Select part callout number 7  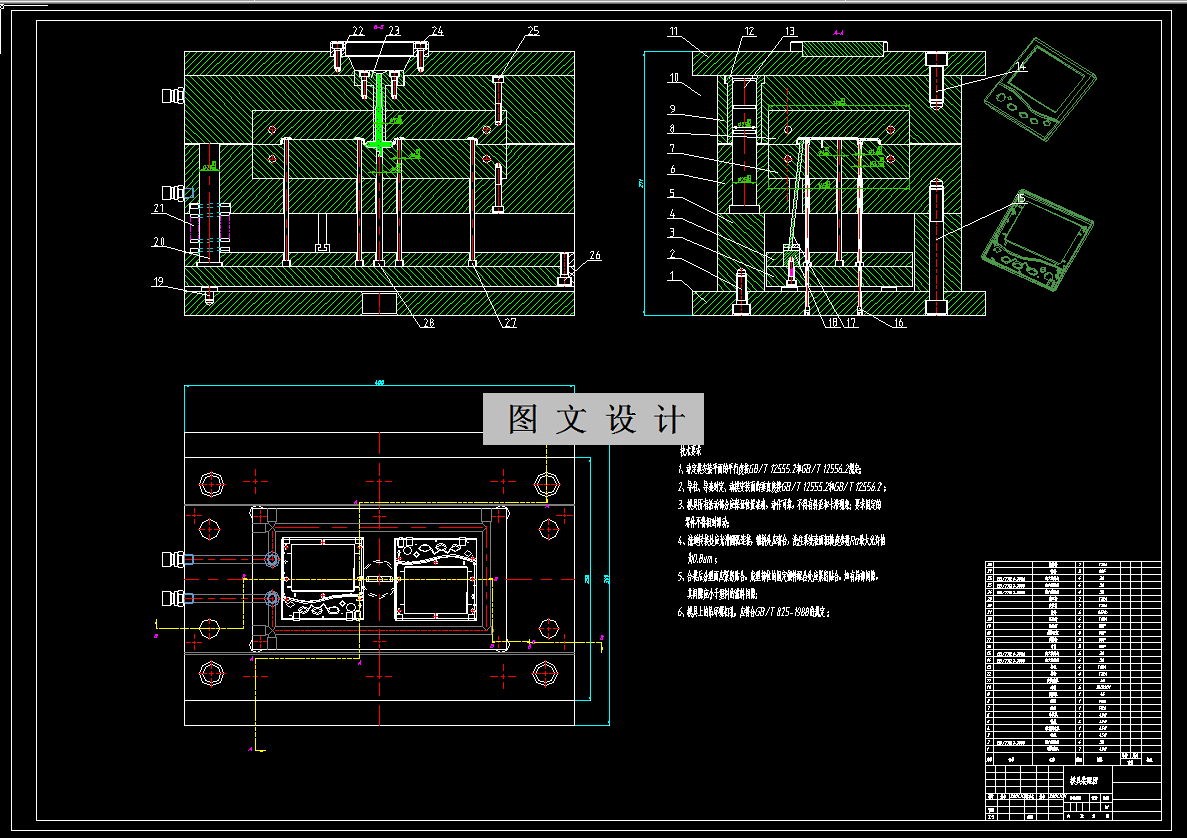pos(671,149)
